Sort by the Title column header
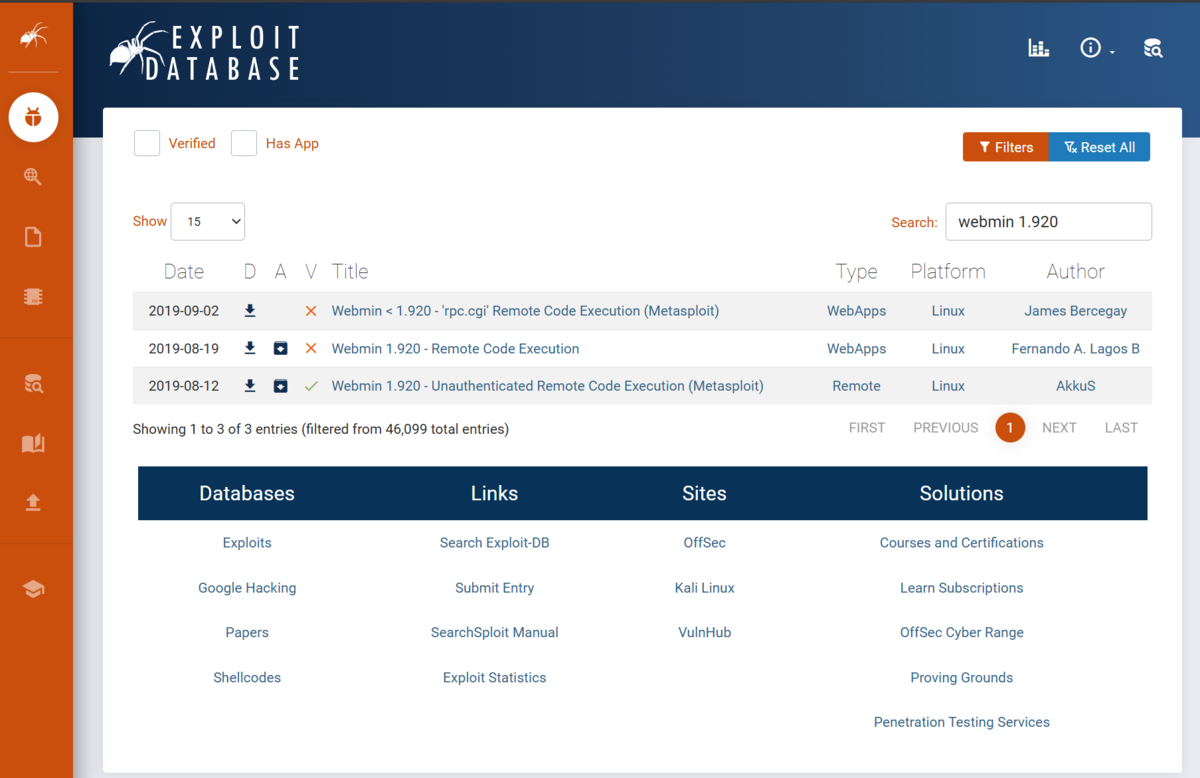The image size is (1200, 778). click(x=350, y=272)
